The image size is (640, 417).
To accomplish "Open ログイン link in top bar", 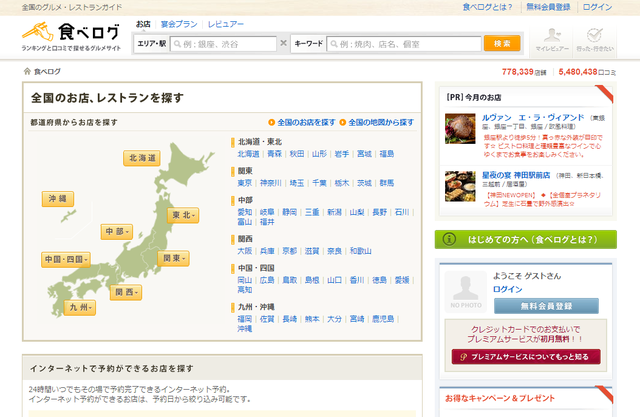I will pos(597,7).
